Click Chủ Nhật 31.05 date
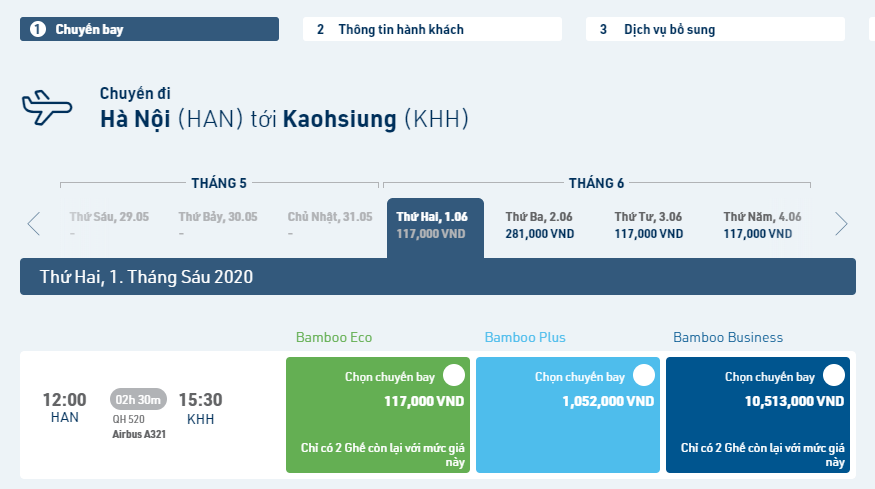 click(329, 224)
